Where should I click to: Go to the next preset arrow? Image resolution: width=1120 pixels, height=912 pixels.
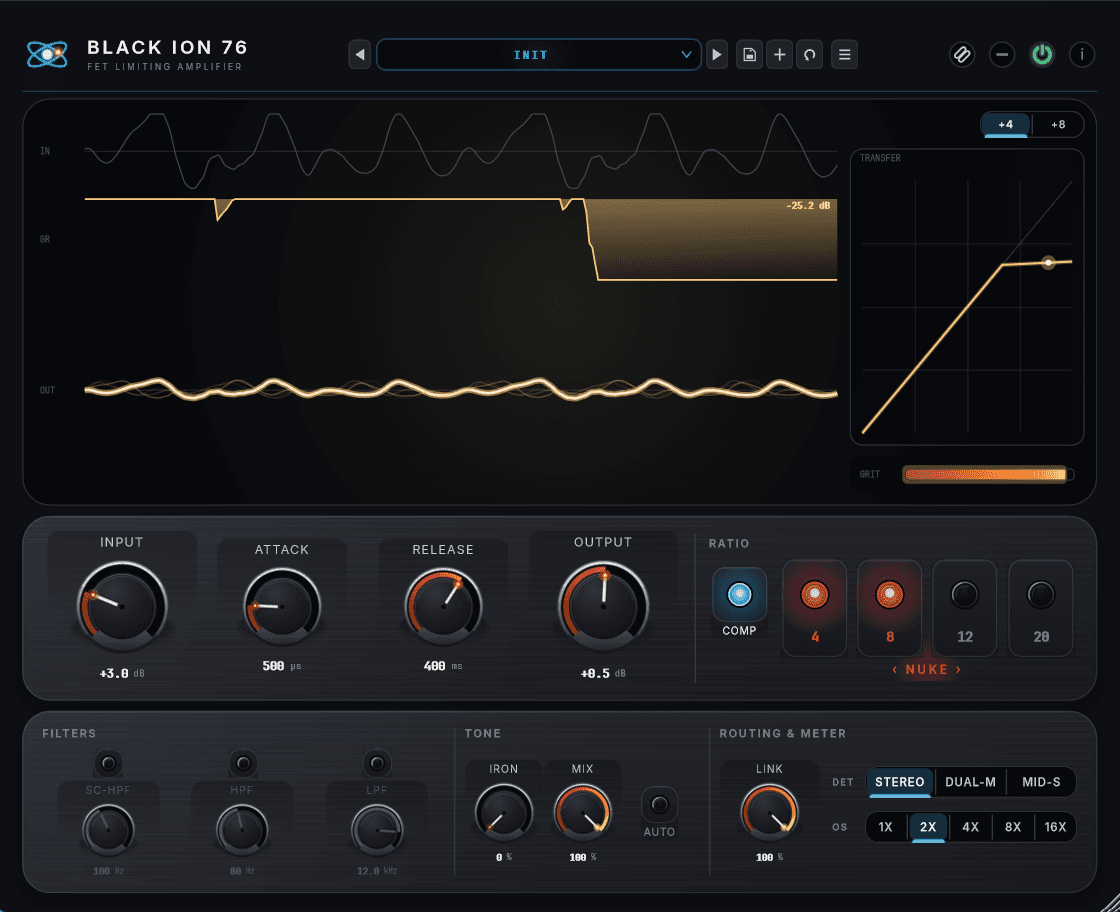pos(716,54)
